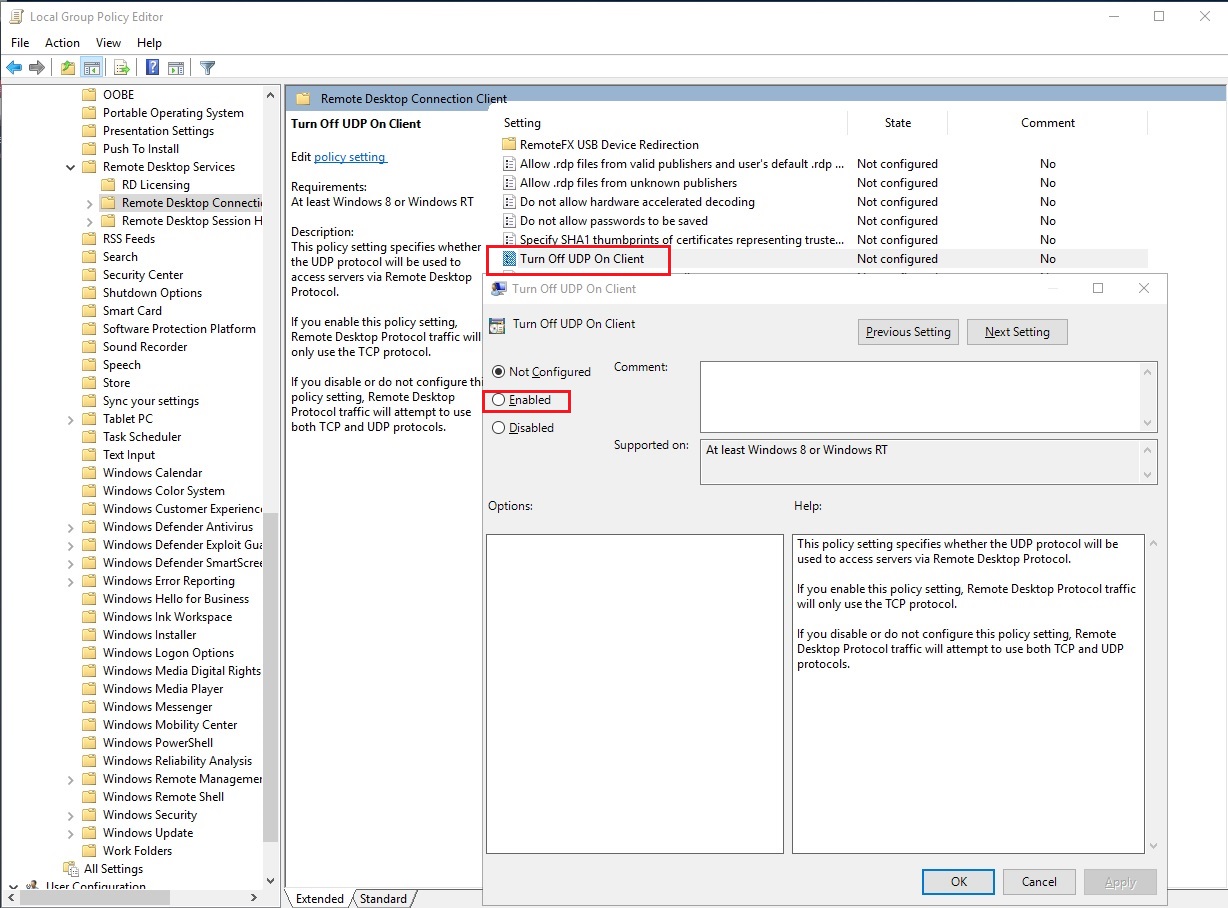This screenshot has width=1228, height=908.
Task: Switch to the Standard tab
Action: [x=383, y=899]
